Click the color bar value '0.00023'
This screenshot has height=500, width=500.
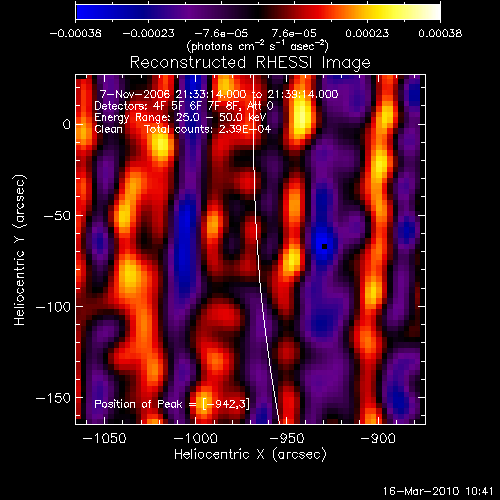tap(367, 33)
